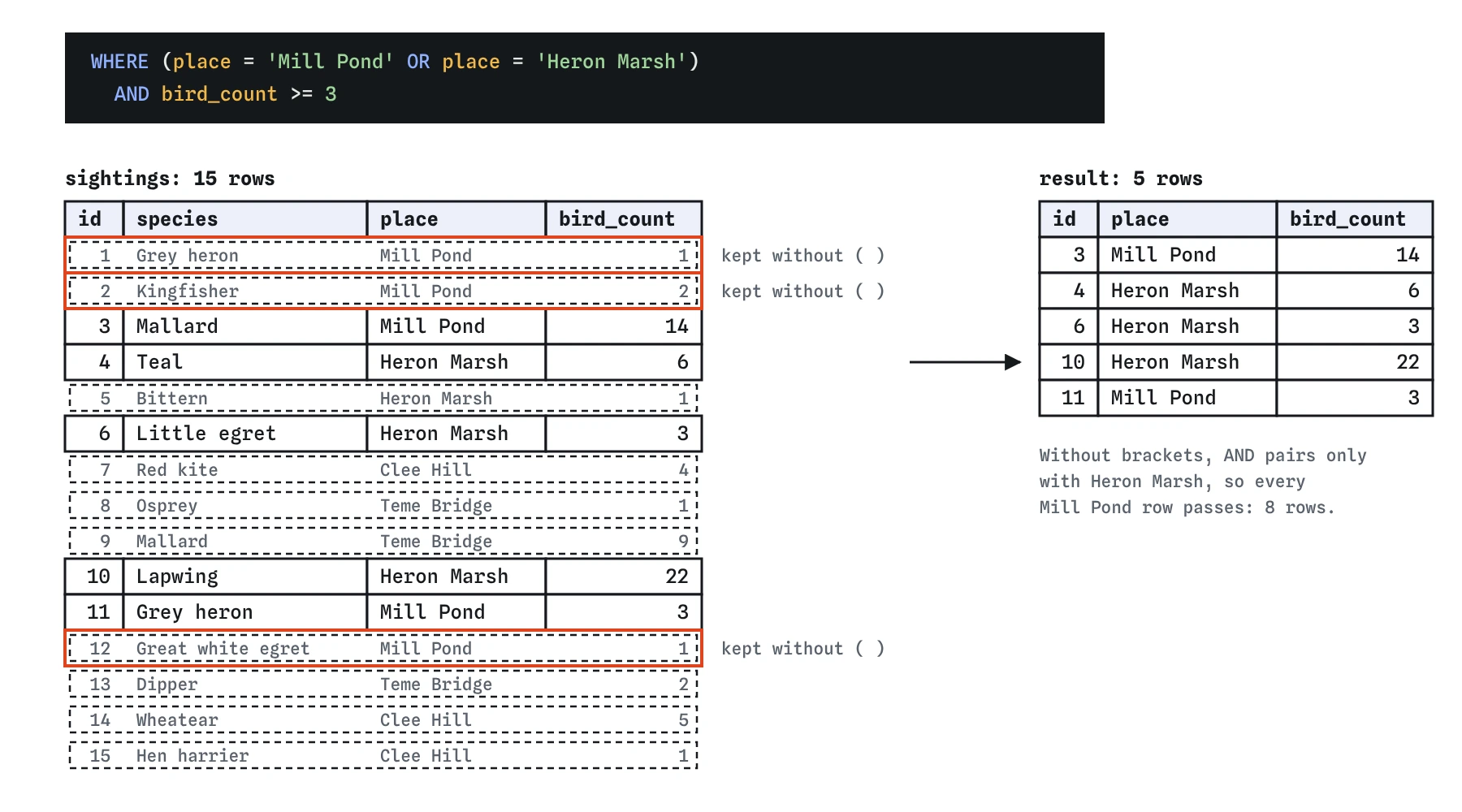The image size is (1462, 812).
Task: Click the arrow pointing to the result table
Action: [x=965, y=362]
